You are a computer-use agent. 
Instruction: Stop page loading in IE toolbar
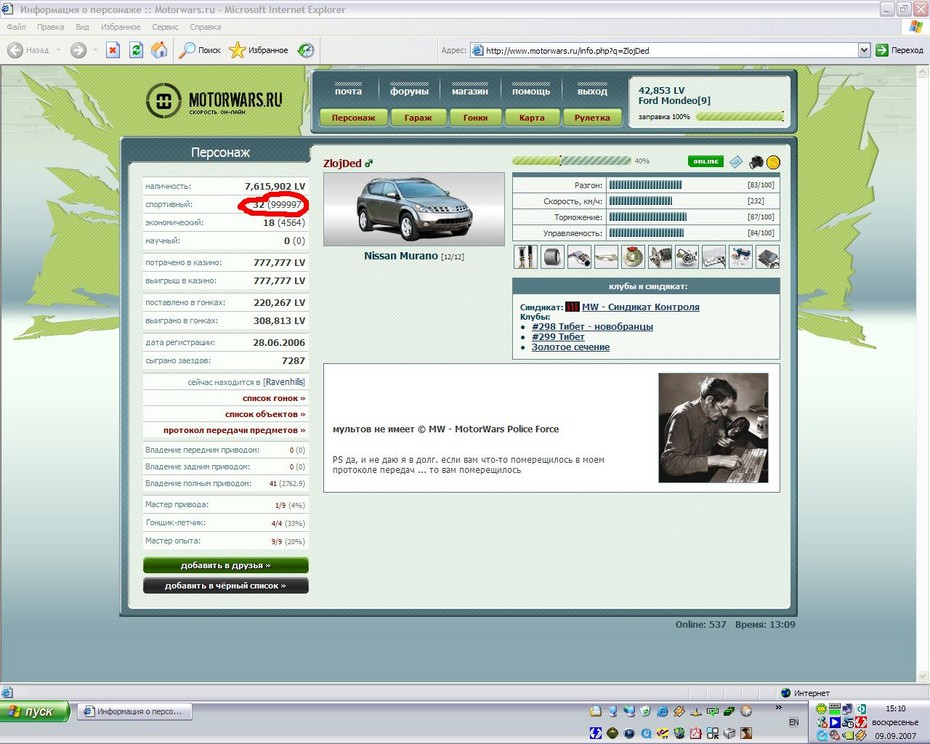pos(113,50)
